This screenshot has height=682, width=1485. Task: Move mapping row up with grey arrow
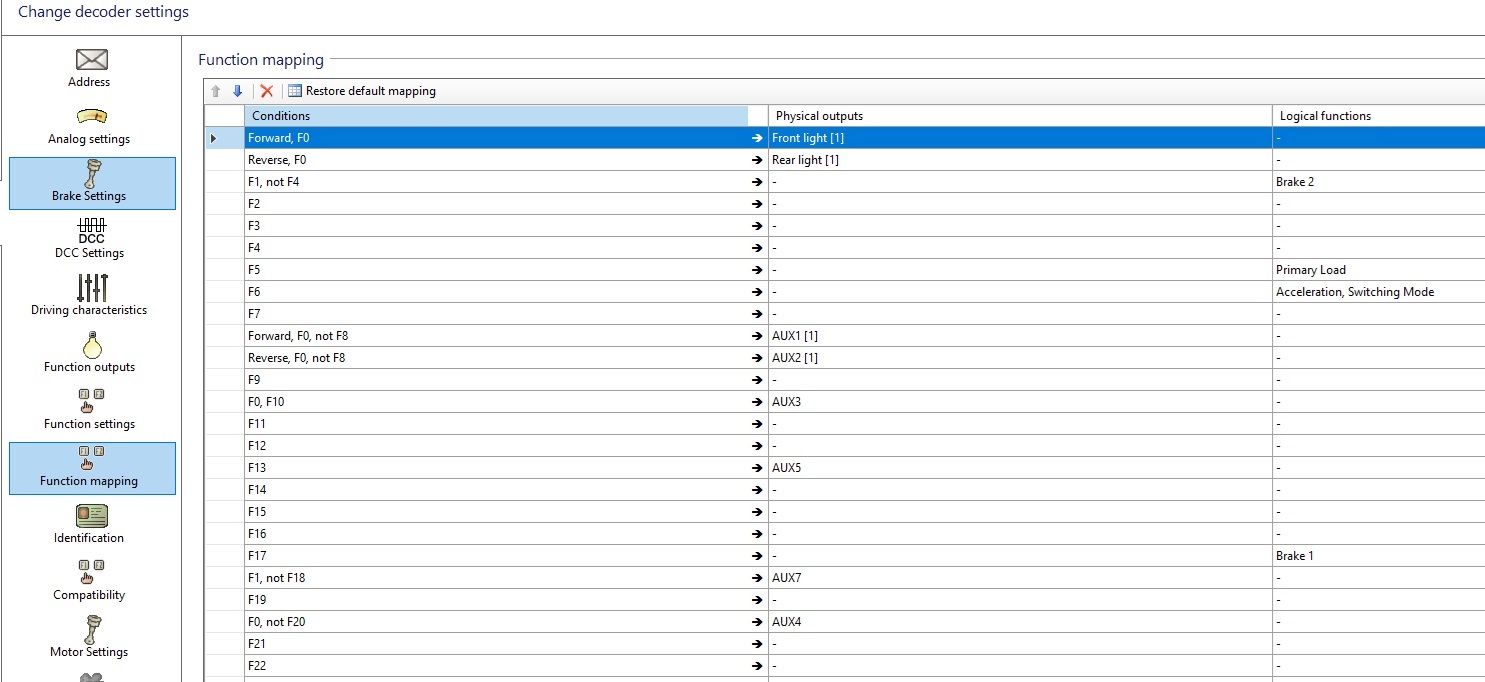tap(215, 91)
